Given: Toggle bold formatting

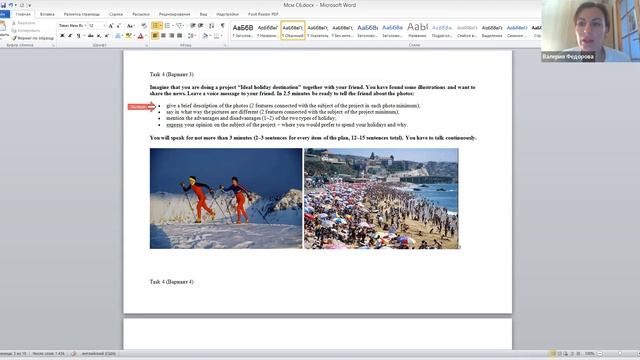Looking at the screenshot, I should click(62, 36).
